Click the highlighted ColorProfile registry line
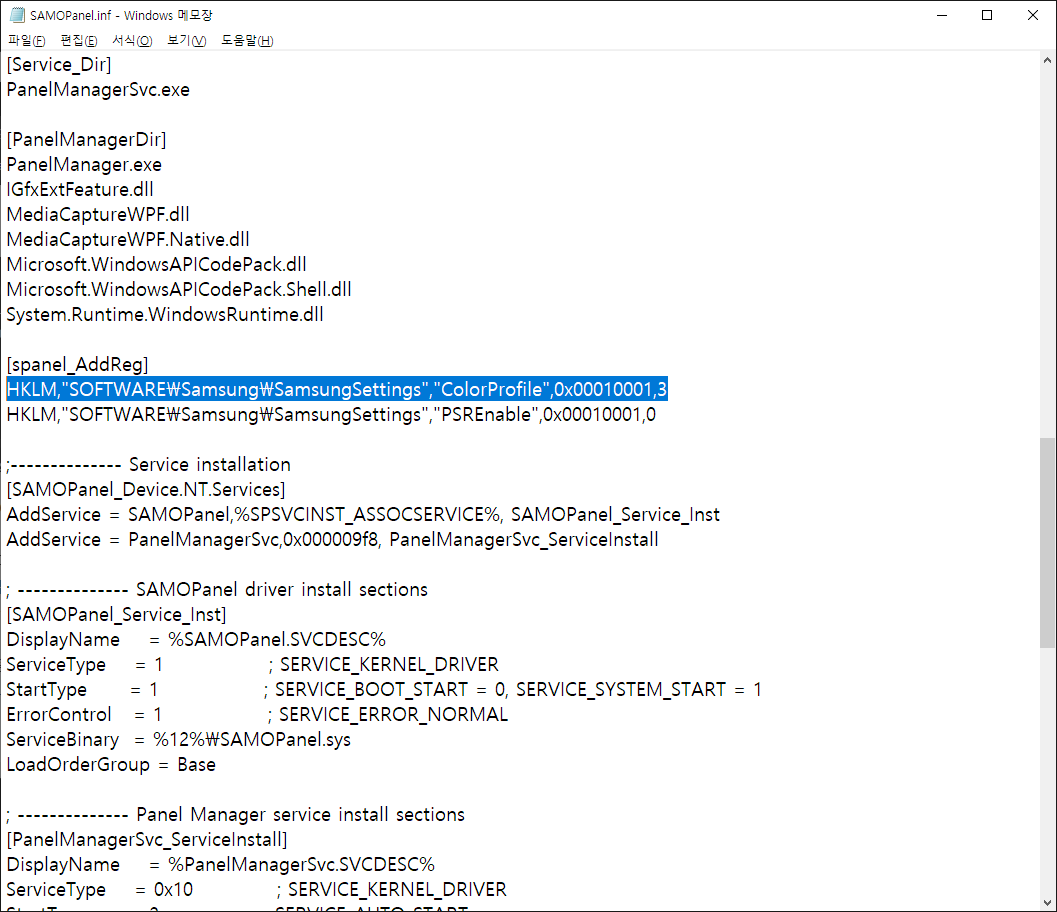Viewport: 1057px width, 912px height. (337, 390)
